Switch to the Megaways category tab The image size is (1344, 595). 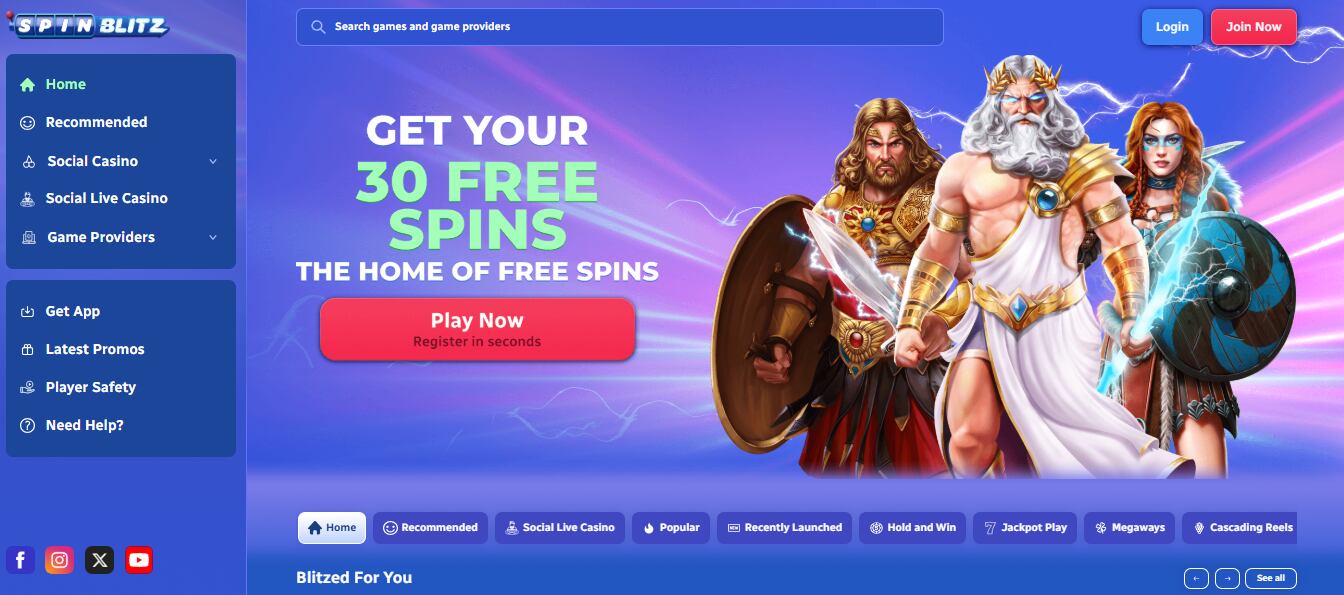1130,527
